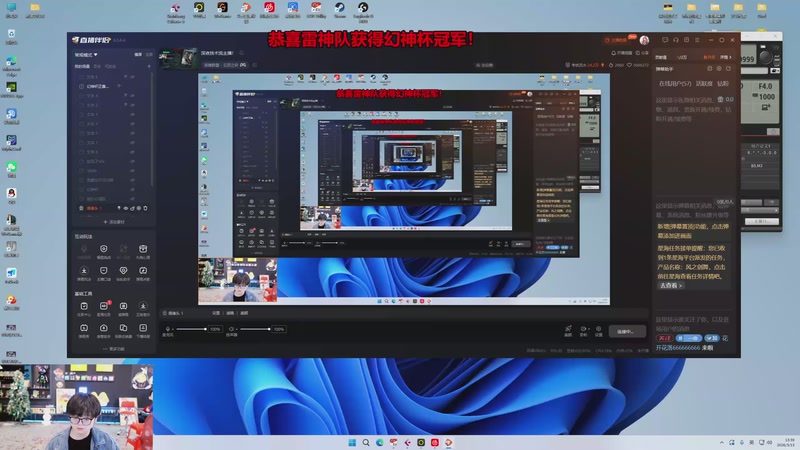
Task: Open the calendar-check tool in 基础工具
Action: coord(84,306)
